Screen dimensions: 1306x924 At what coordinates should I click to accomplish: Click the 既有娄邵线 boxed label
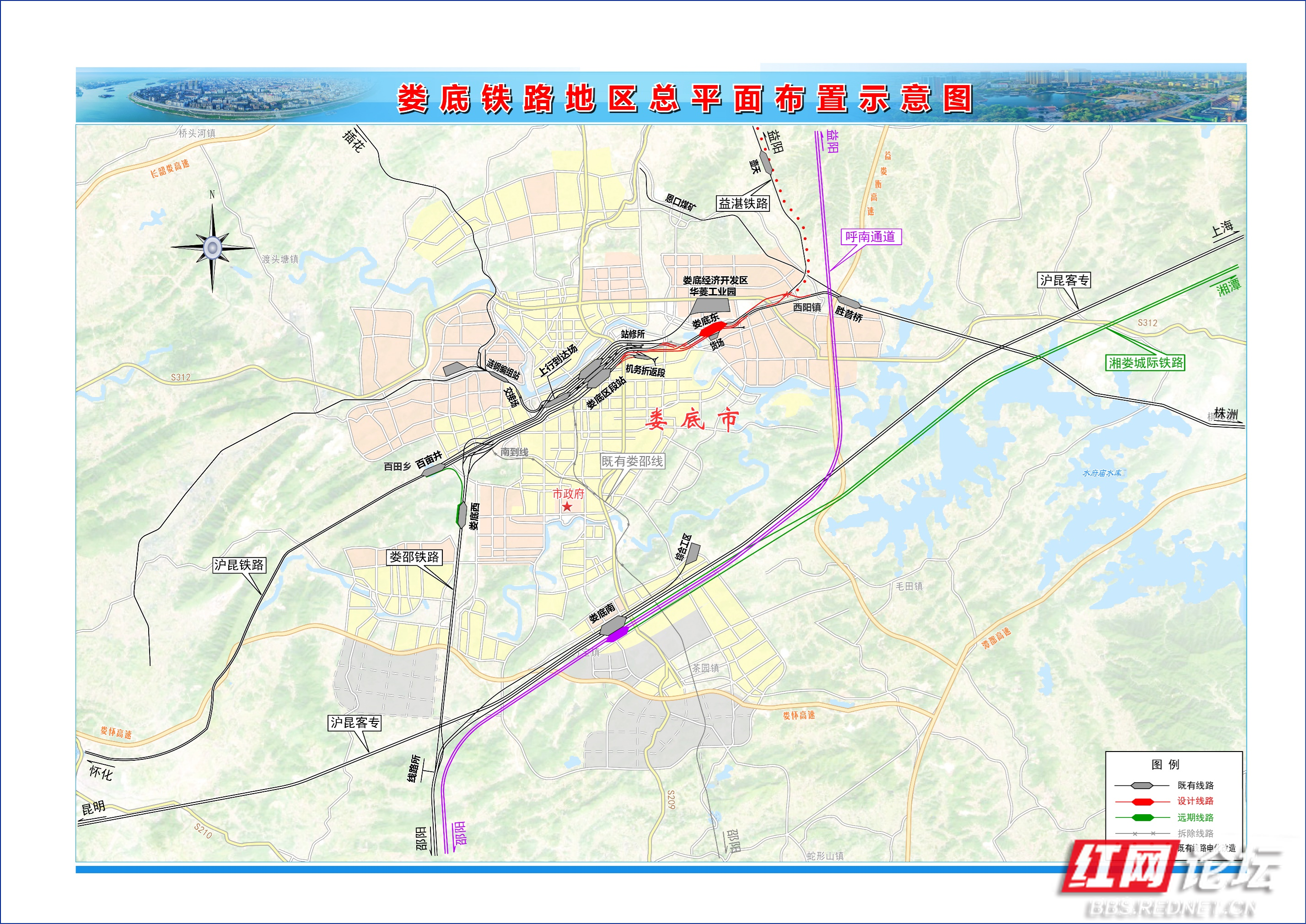[x=633, y=461]
